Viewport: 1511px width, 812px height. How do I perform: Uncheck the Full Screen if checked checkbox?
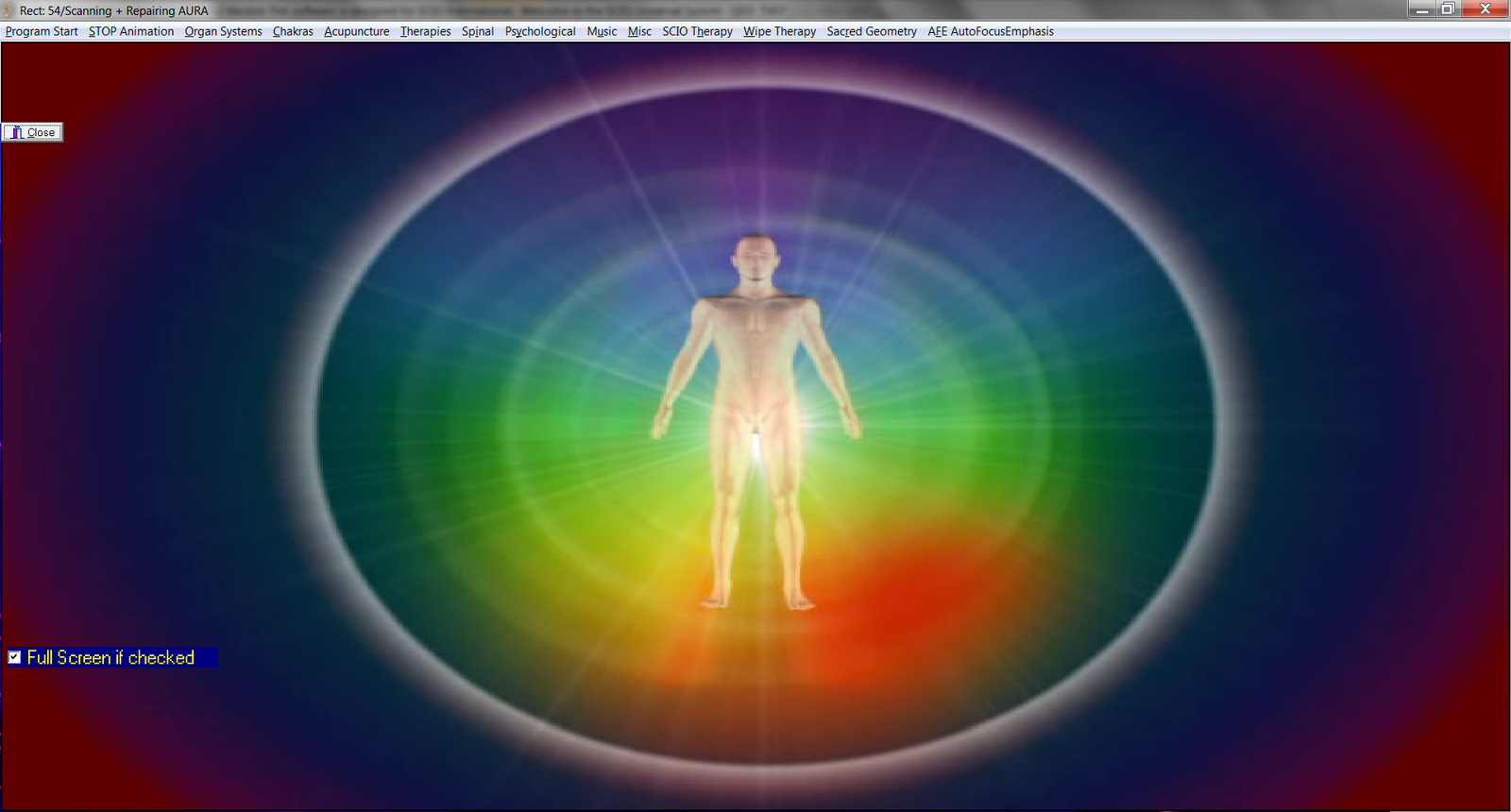coord(15,657)
